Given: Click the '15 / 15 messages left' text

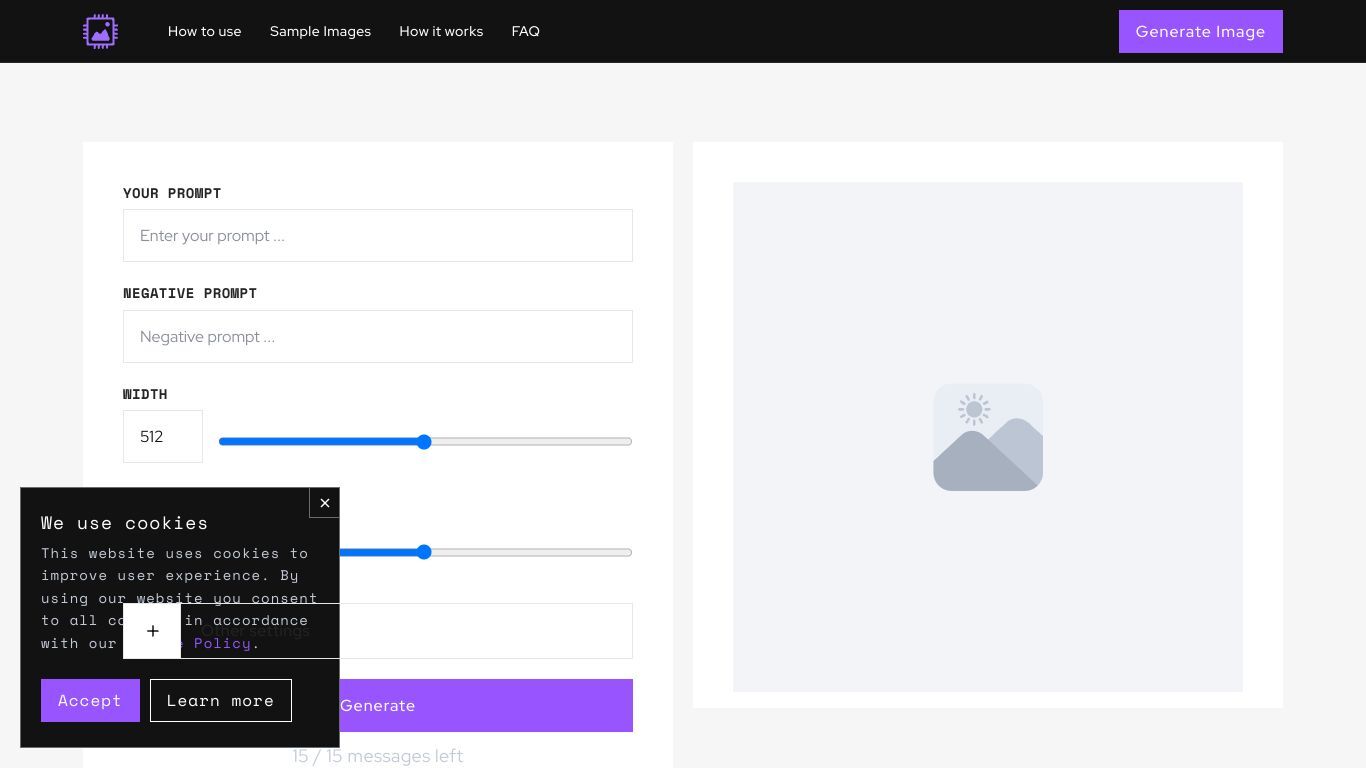Looking at the screenshot, I should (378, 756).
